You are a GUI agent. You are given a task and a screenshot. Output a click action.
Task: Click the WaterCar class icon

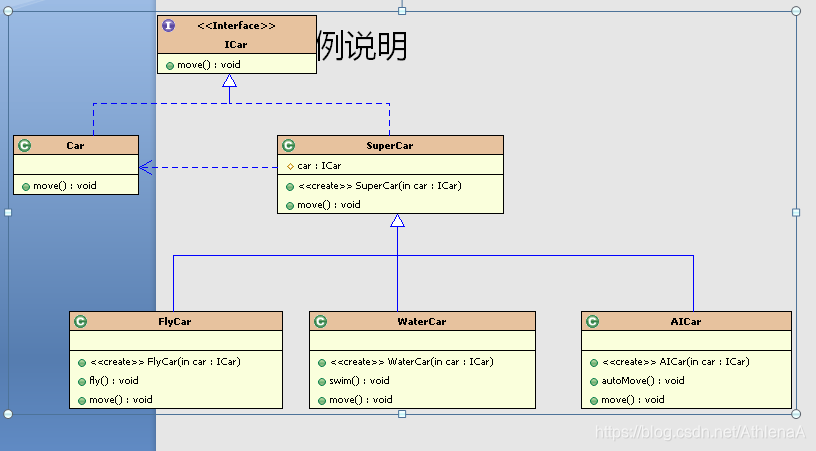(x=321, y=321)
